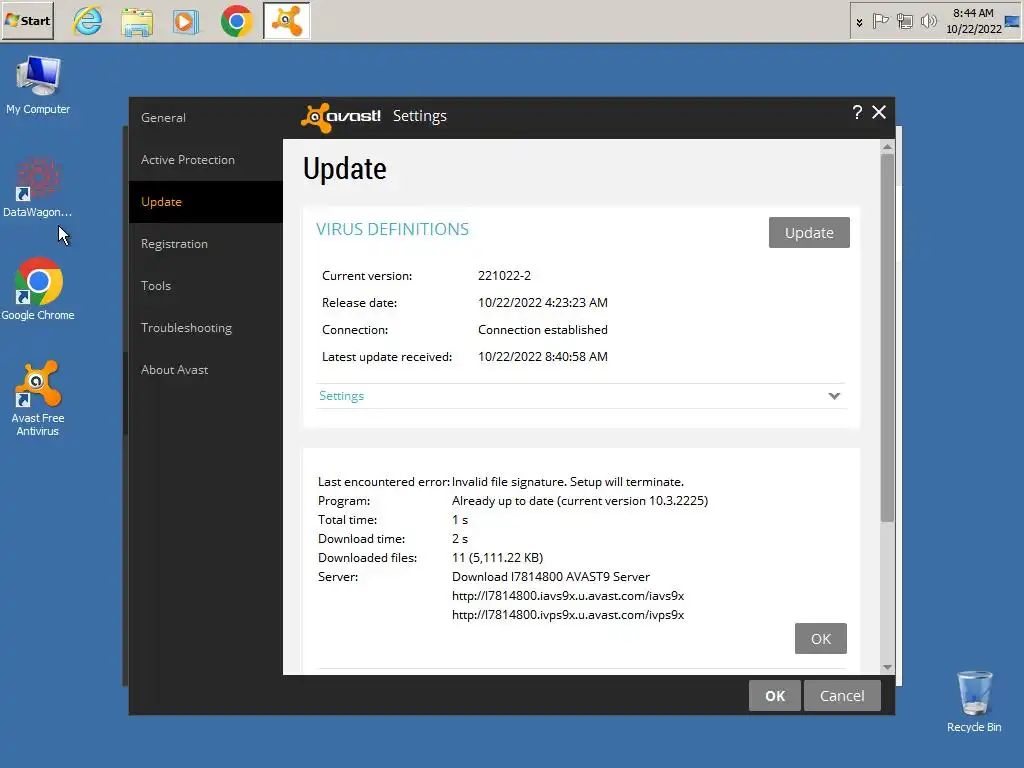Viewport: 1024px width, 768px height.
Task: Open My Computer desktop icon
Action: click(38, 85)
